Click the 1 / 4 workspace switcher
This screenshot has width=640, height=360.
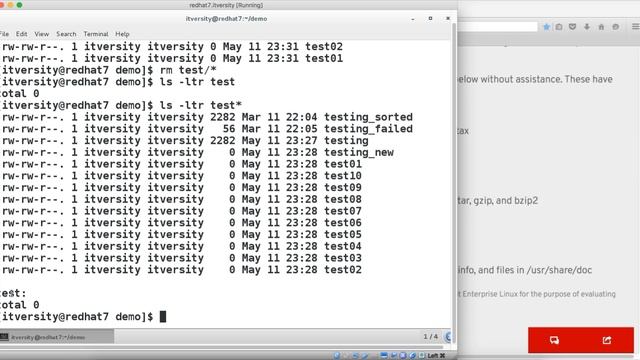pyautogui.click(x=430, y=337)
